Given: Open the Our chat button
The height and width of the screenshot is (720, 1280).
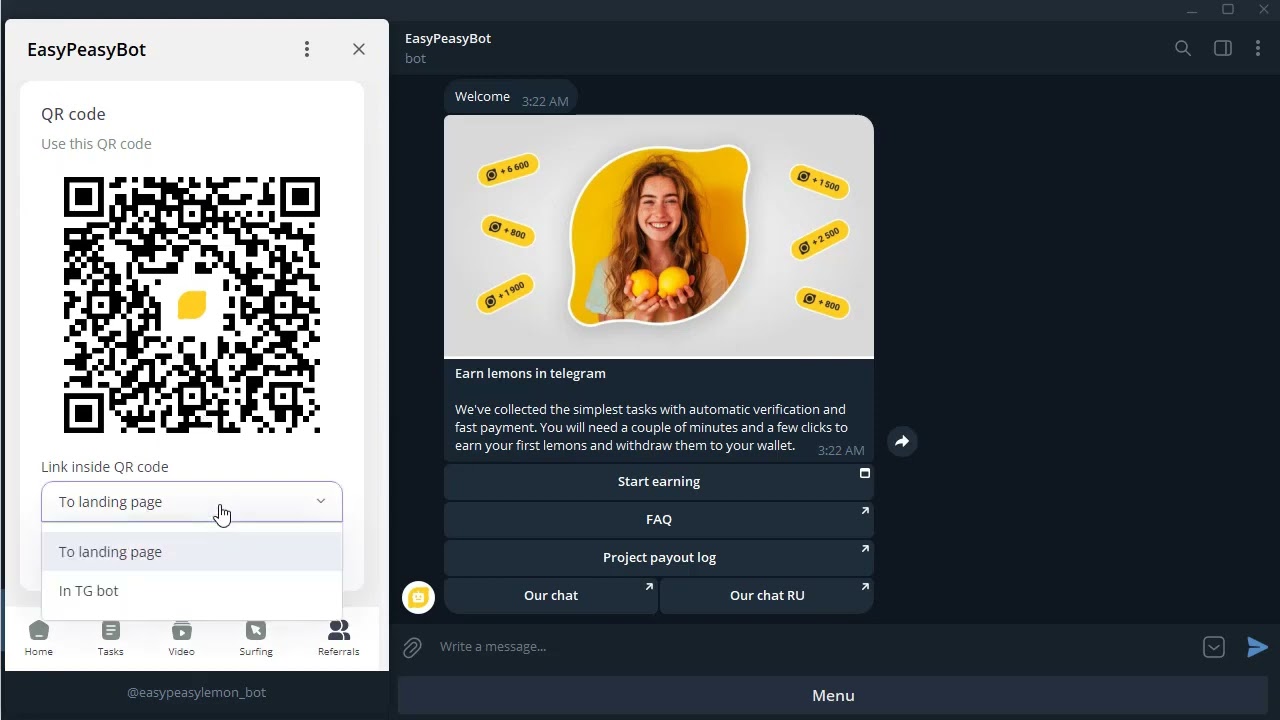Looking at the screenshot, I should [551, 595].
